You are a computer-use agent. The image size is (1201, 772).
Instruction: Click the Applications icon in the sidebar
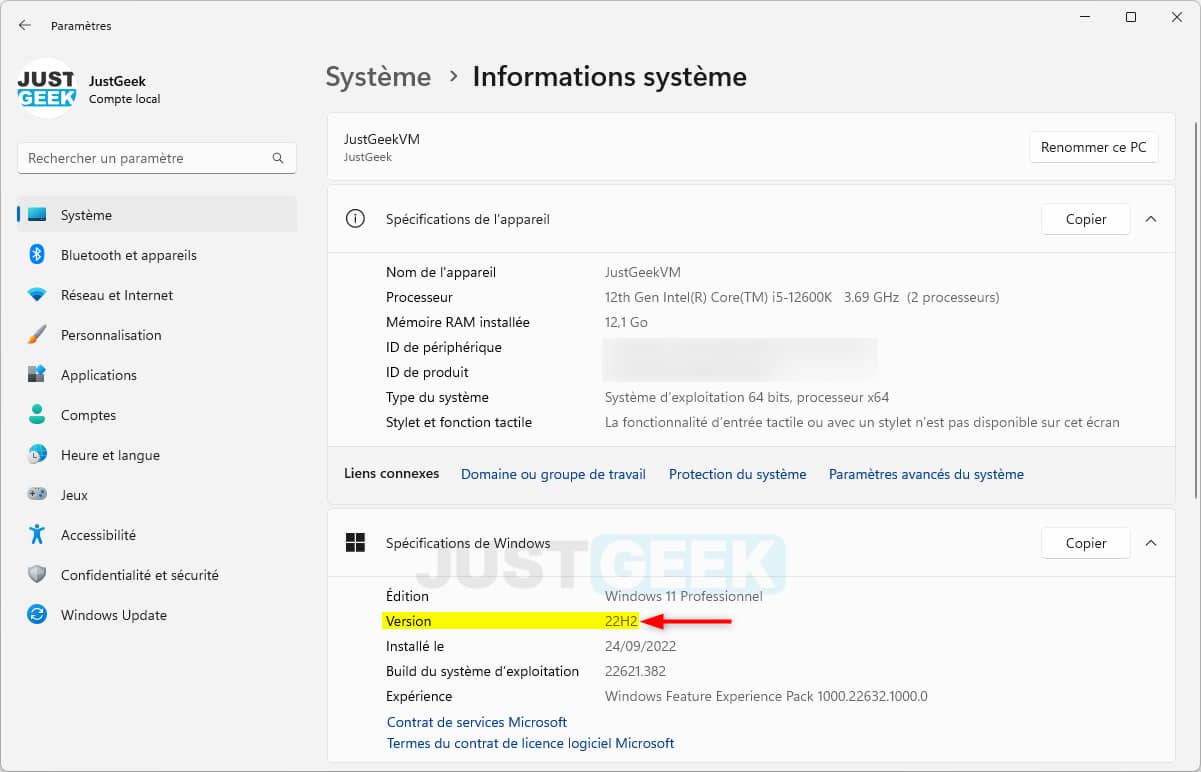pyautogui.click(x=37, y=375)
